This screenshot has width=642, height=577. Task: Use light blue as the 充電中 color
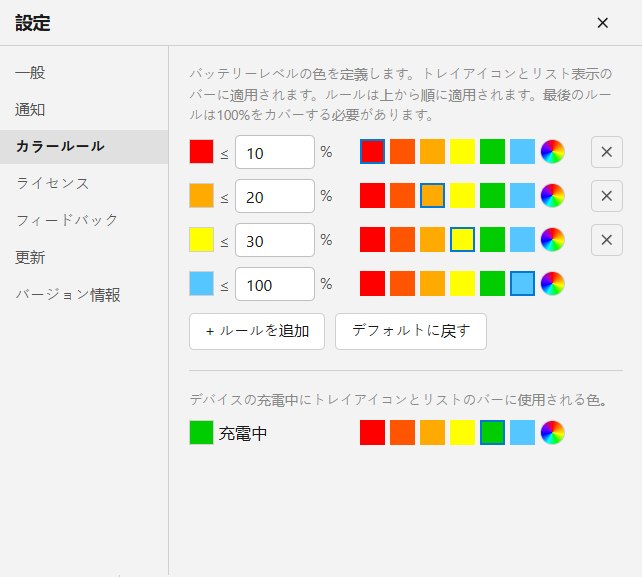[522, 432]
